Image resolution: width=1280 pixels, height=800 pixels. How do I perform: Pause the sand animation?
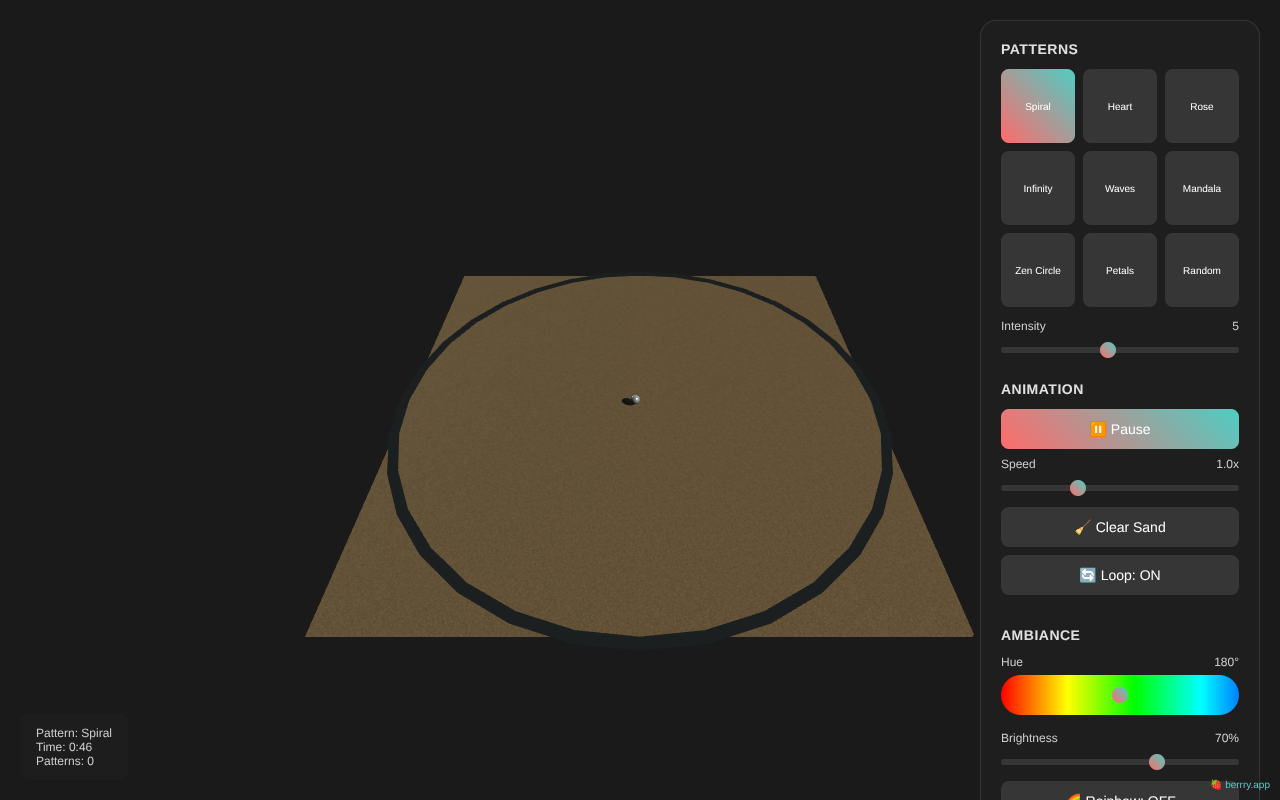[x=1120, y=429]
